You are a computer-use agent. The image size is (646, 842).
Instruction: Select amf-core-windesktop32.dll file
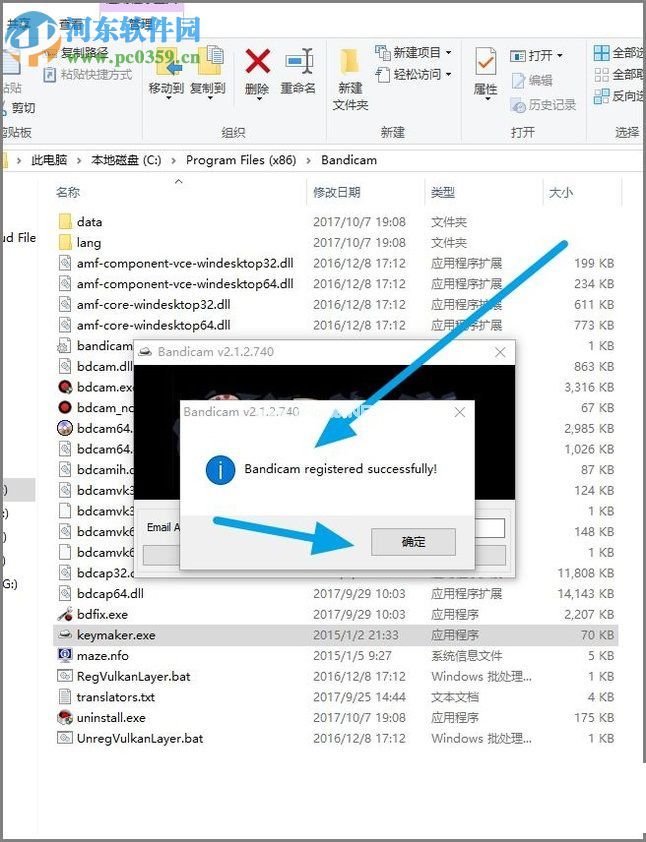pyautogui.click(x=154, y=304)
